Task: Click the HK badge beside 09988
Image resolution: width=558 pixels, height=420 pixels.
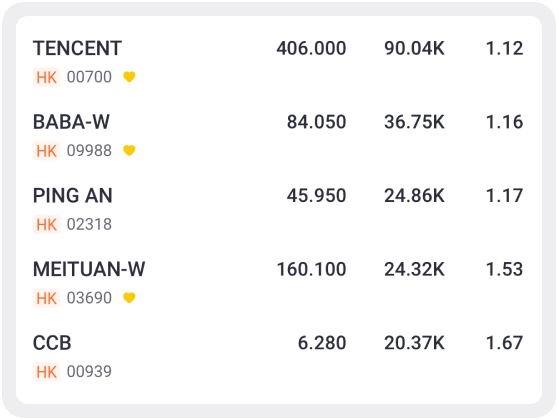Action: 46,151
